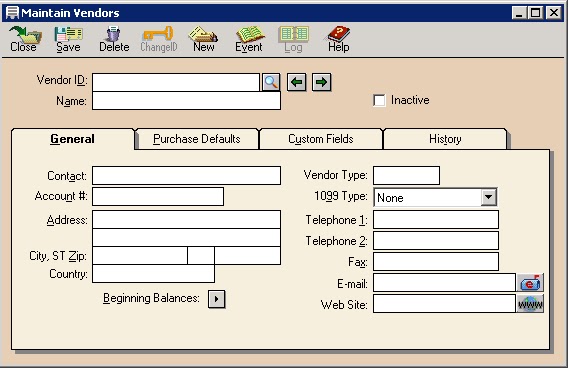Click into the Name field
Screen dimensions: 568x368
(x=187, y=100)
